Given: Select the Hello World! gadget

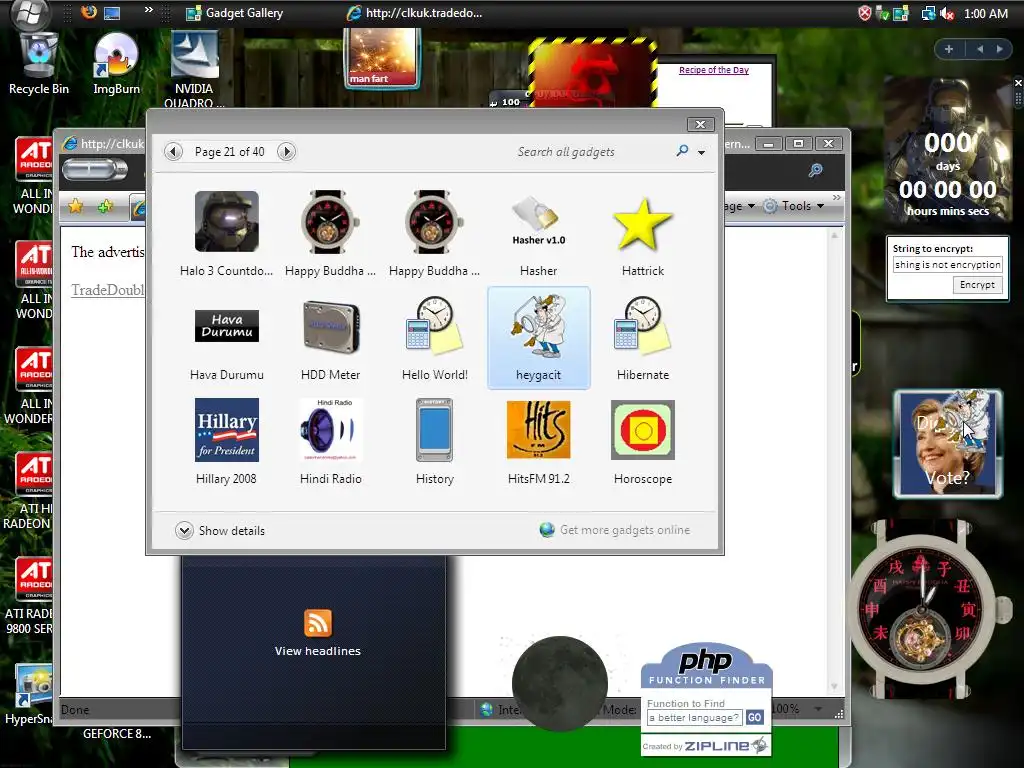Looking at the screenshot, I should pyautogui.click(x=434, y=338).
